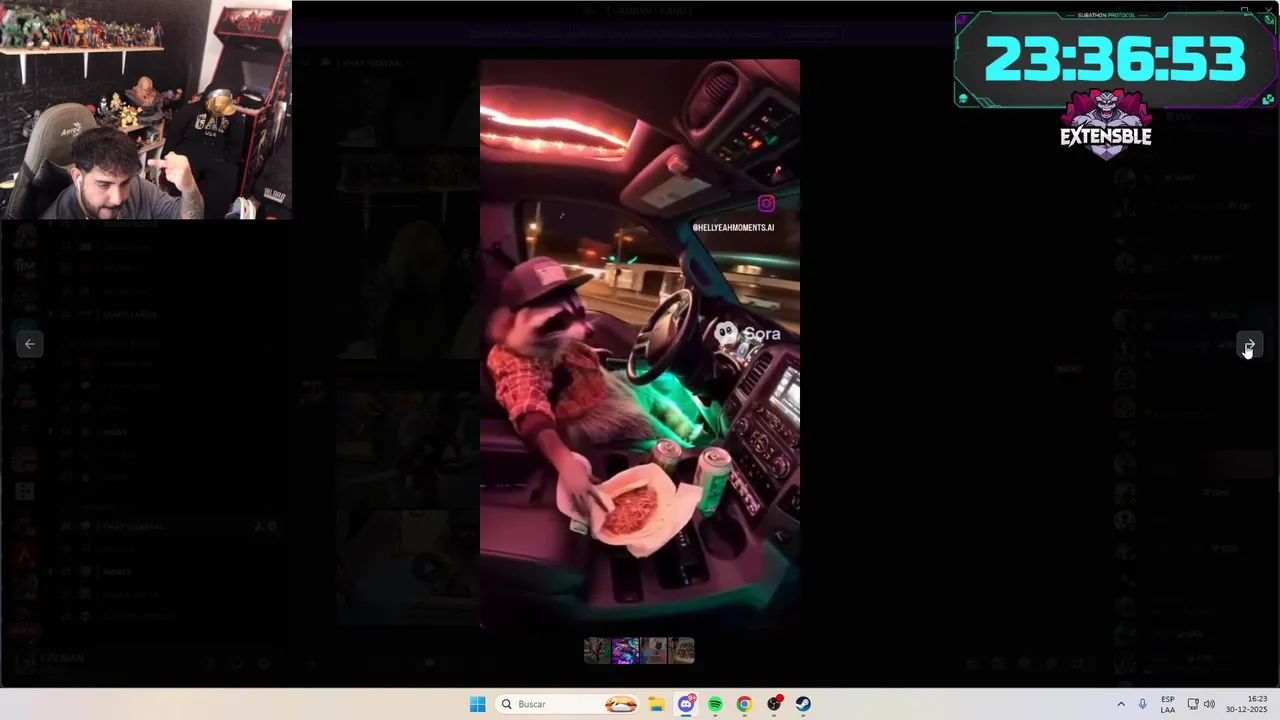Open Google Chrome from the taskbar

coord(744,704)
